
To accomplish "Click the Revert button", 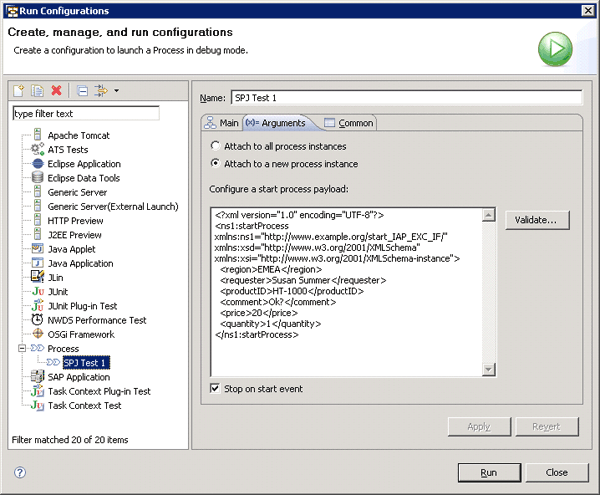I will [x=546, y=427].
